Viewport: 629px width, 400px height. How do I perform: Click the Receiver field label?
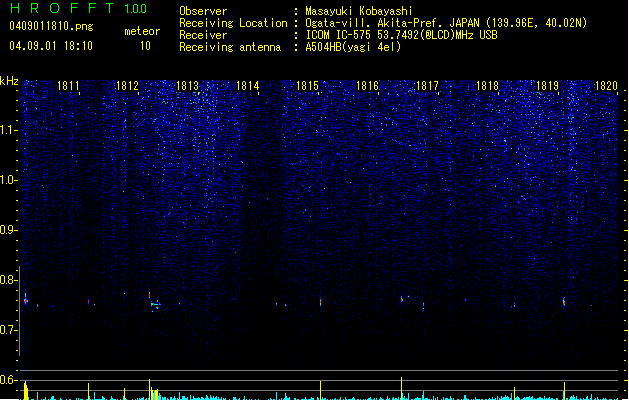coord(203,35)
